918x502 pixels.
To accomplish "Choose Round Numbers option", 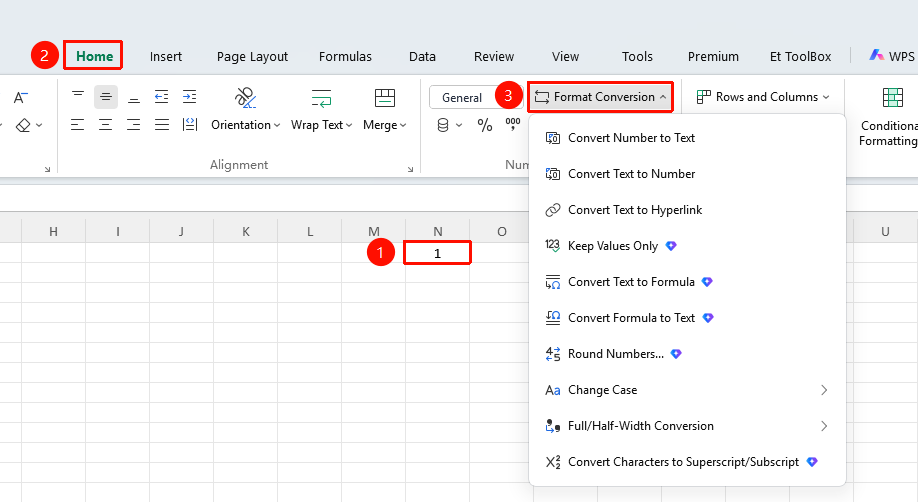I will (687, 354).
